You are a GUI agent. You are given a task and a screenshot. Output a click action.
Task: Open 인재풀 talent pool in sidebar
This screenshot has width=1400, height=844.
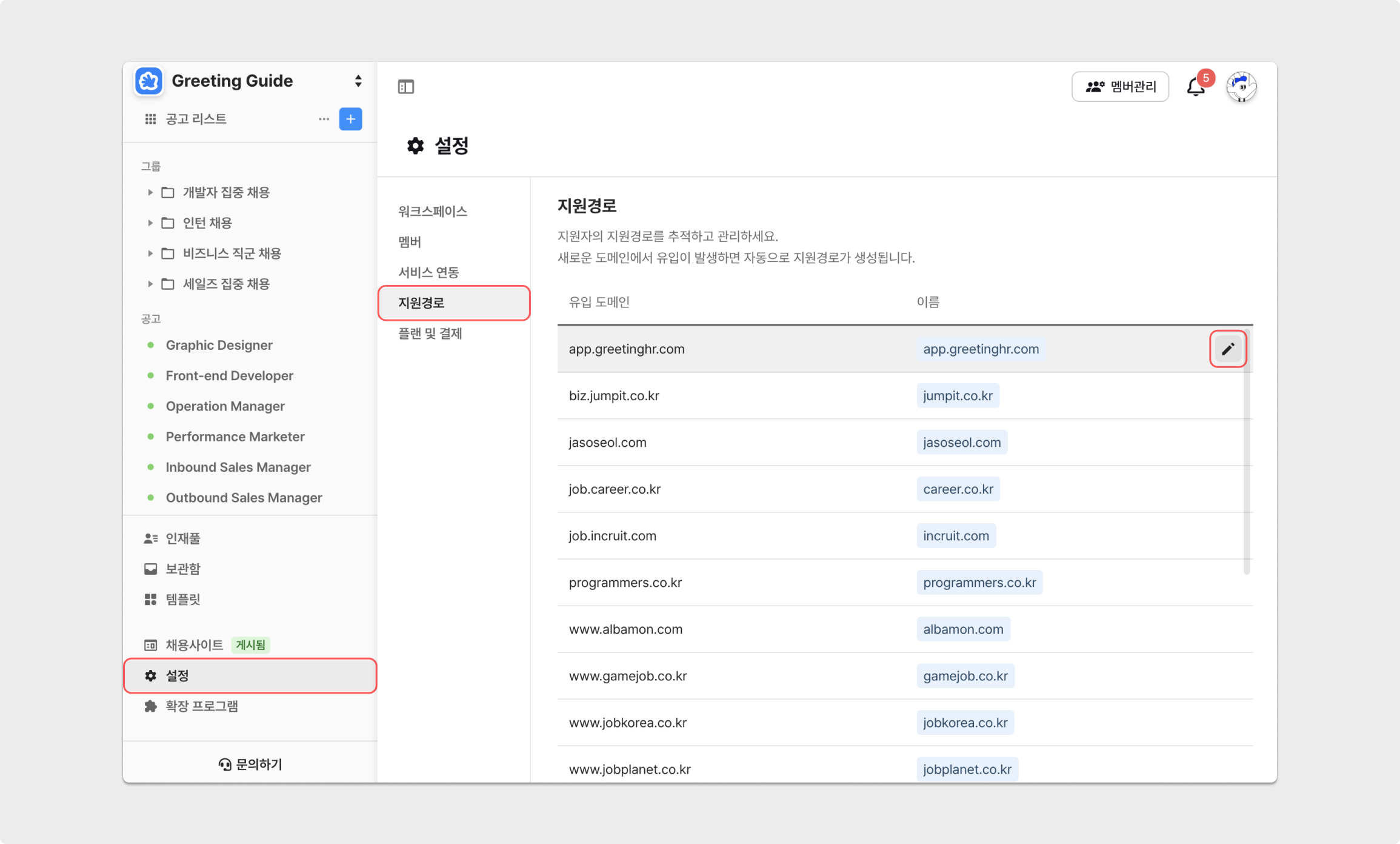(182, 538)
